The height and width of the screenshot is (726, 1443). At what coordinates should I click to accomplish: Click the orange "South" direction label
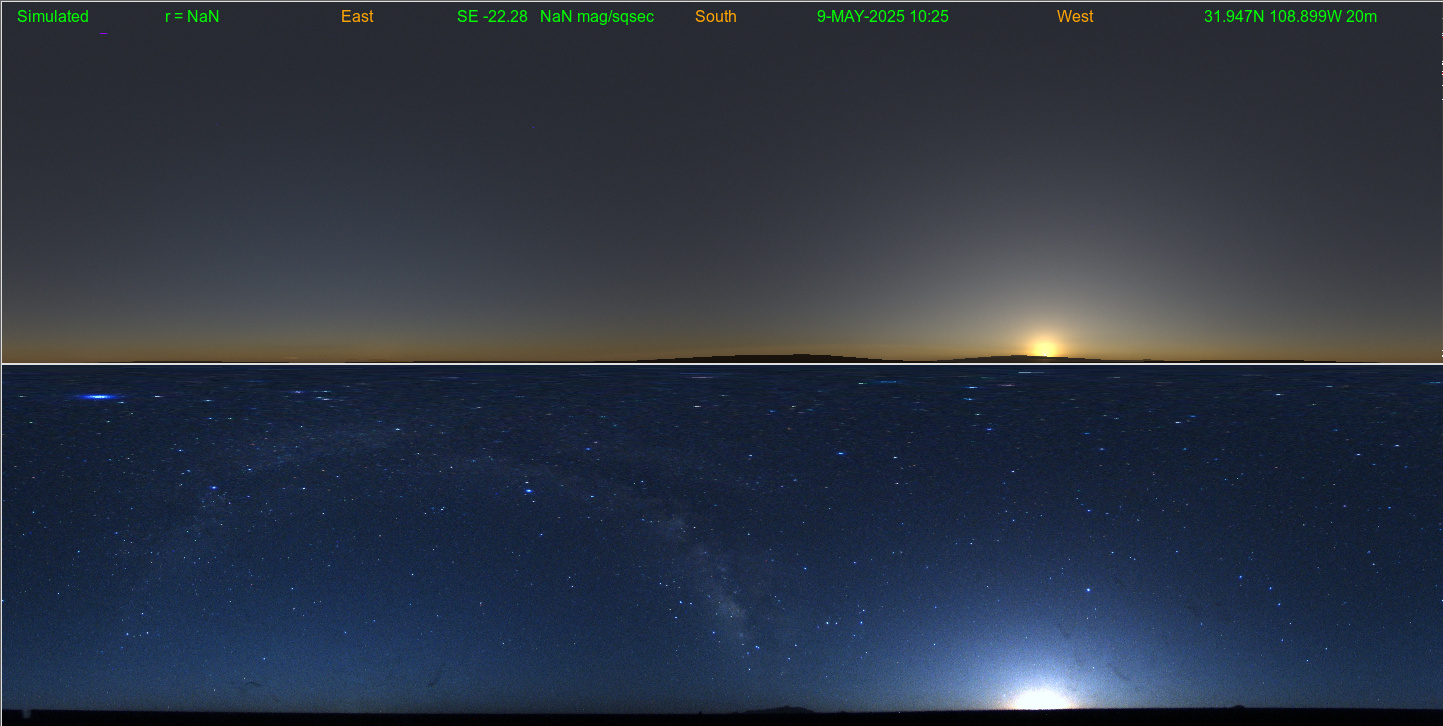pyautogui.click(x=716, y=16)
